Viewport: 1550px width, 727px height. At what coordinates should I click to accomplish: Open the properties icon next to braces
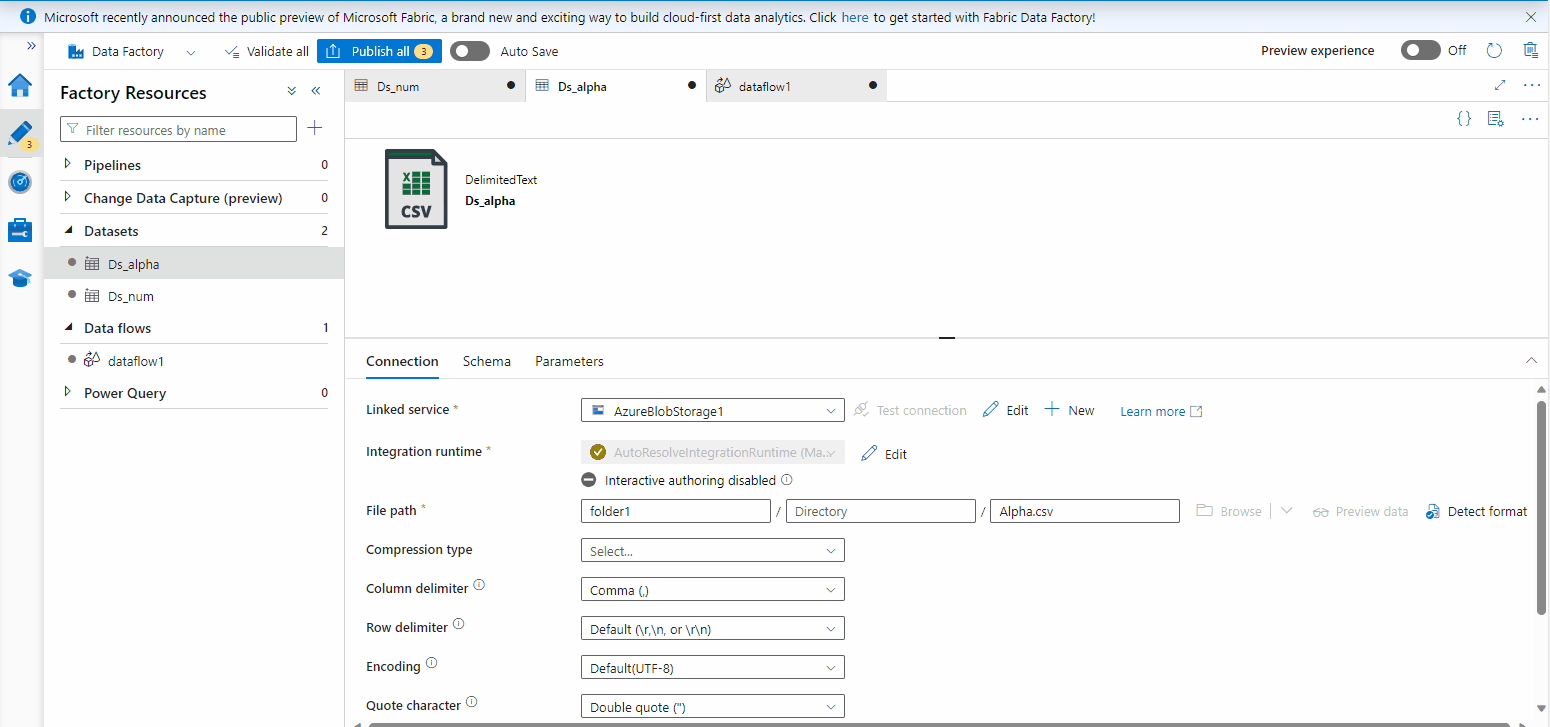pos(1496,119)
